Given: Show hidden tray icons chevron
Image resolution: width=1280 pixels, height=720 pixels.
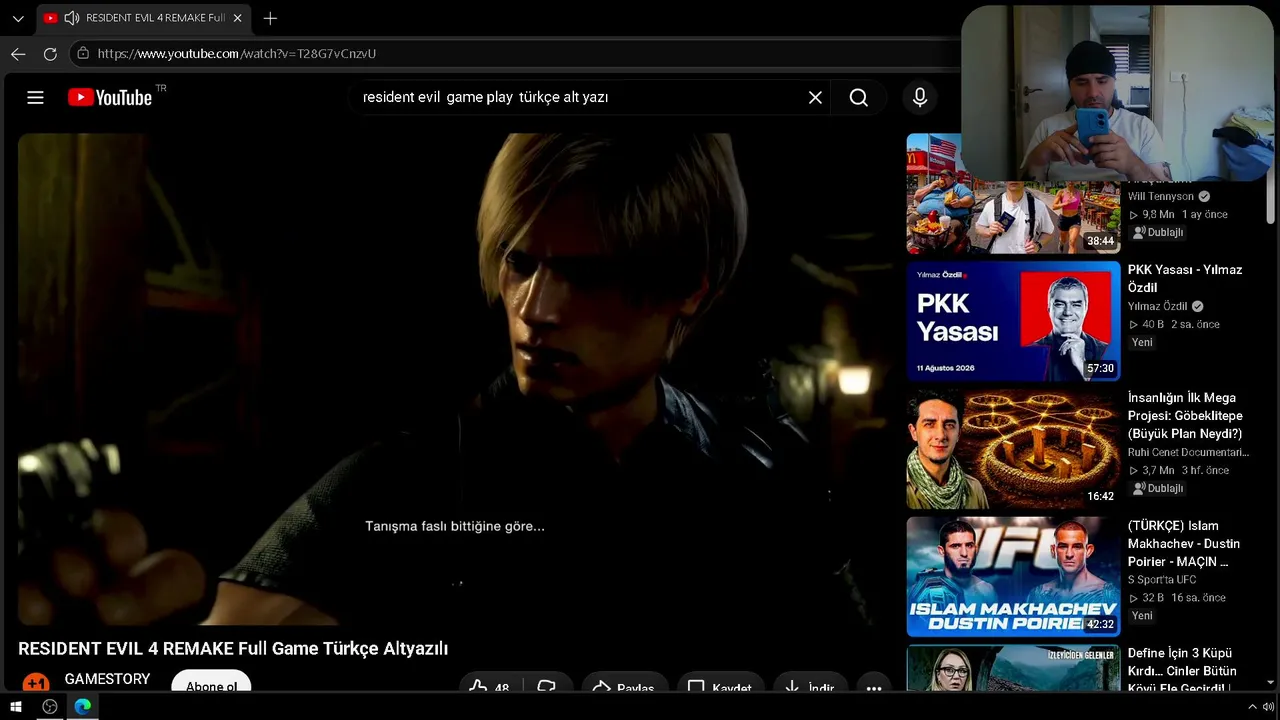Looking at the screenshot, I should pyautogui.click(x=1252, y=707).
